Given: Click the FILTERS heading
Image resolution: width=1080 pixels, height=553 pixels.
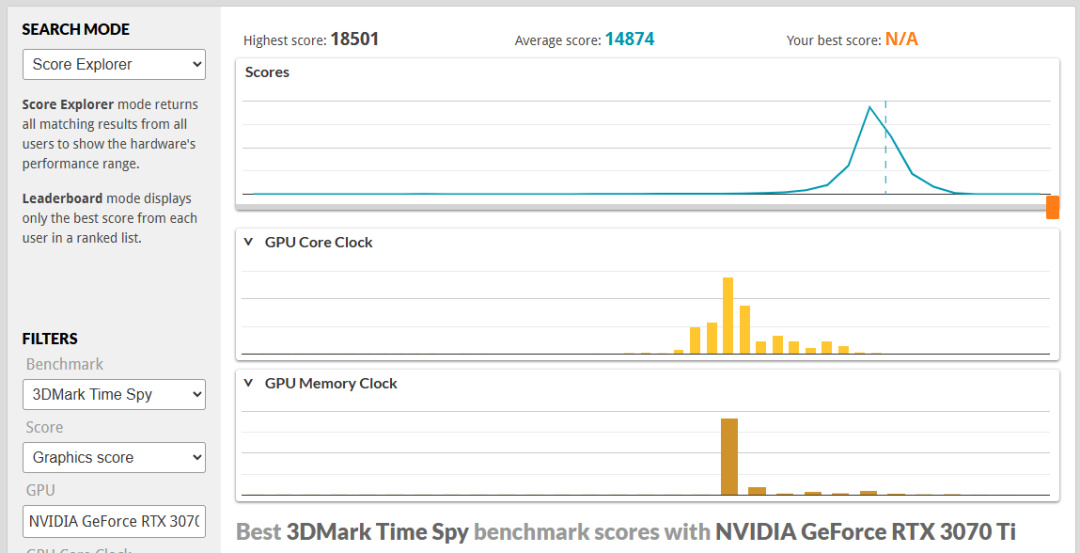Looking at the screenshot, I should (50, 339).
